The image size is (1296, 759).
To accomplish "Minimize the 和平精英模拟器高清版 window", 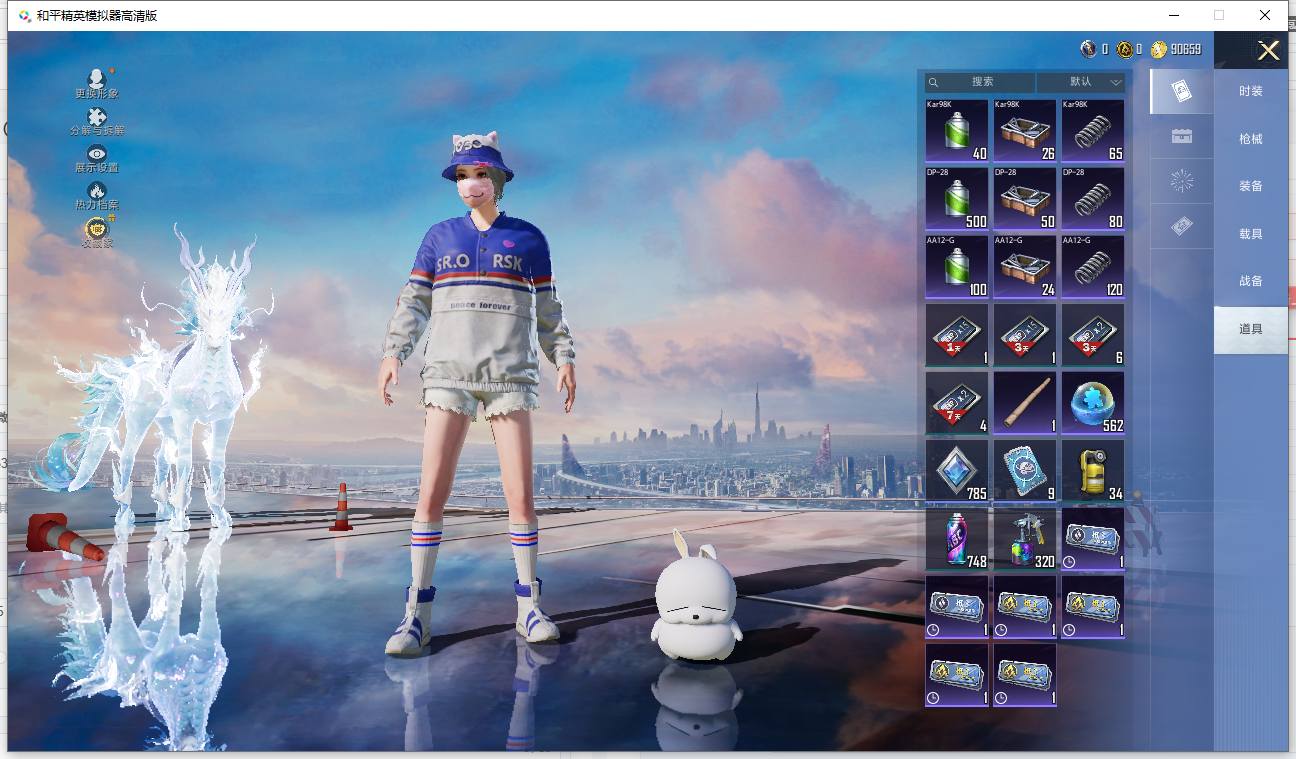I will pyautogui.click(x=1172, y=15).
